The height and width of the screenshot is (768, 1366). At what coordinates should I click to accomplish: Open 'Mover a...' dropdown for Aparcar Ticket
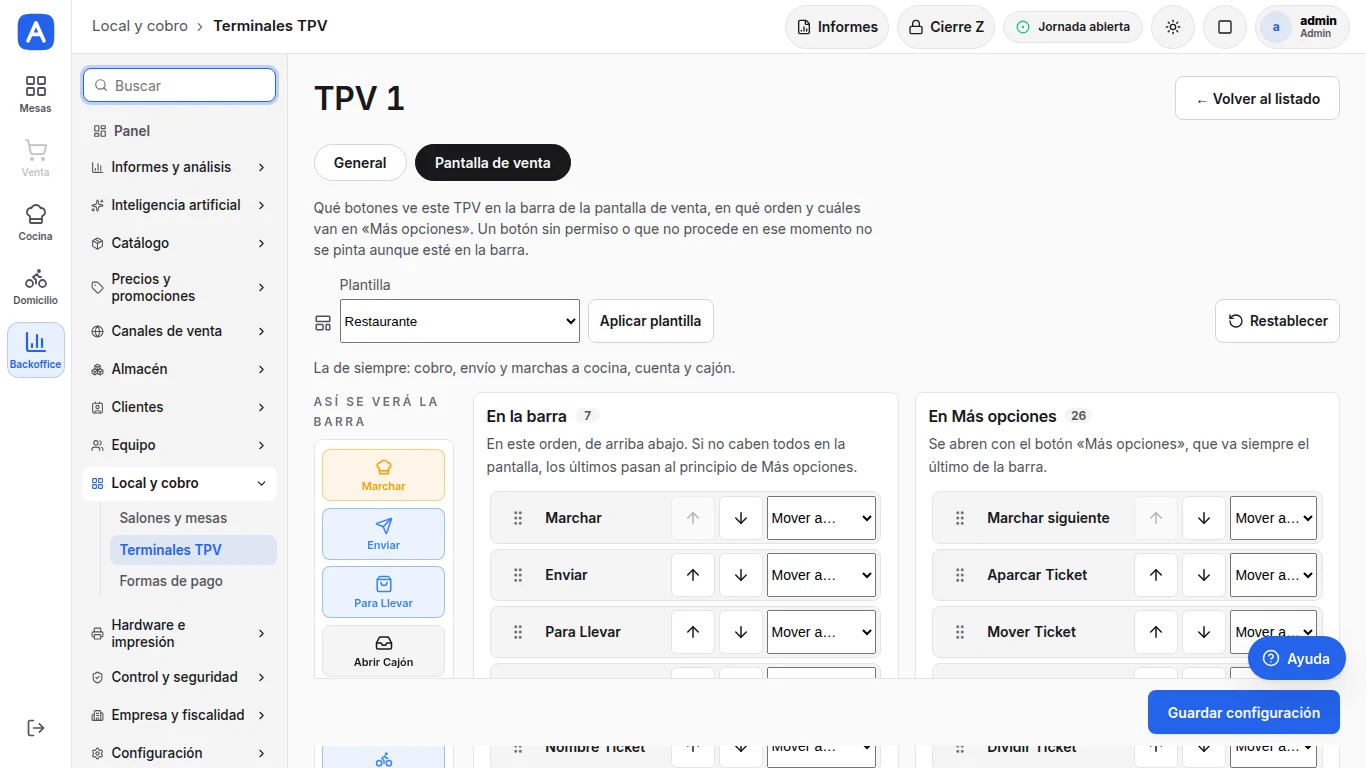pos(1273,575)
